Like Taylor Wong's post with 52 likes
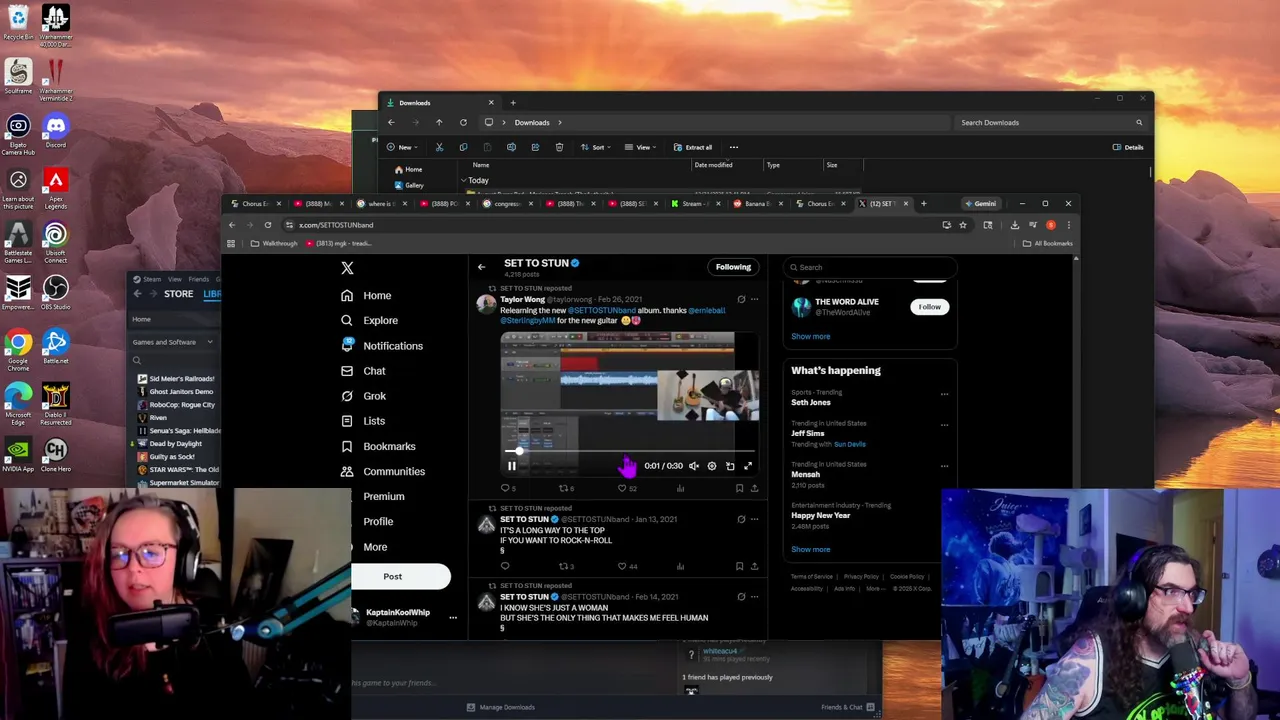Screen dimensions: 1280x720 [626, 488]
